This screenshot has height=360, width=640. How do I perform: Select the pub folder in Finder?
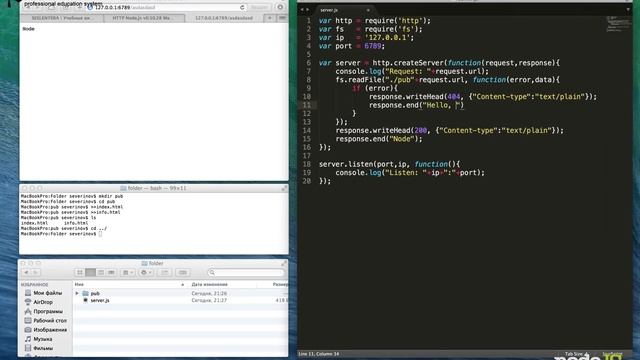(x=95, y=293)
